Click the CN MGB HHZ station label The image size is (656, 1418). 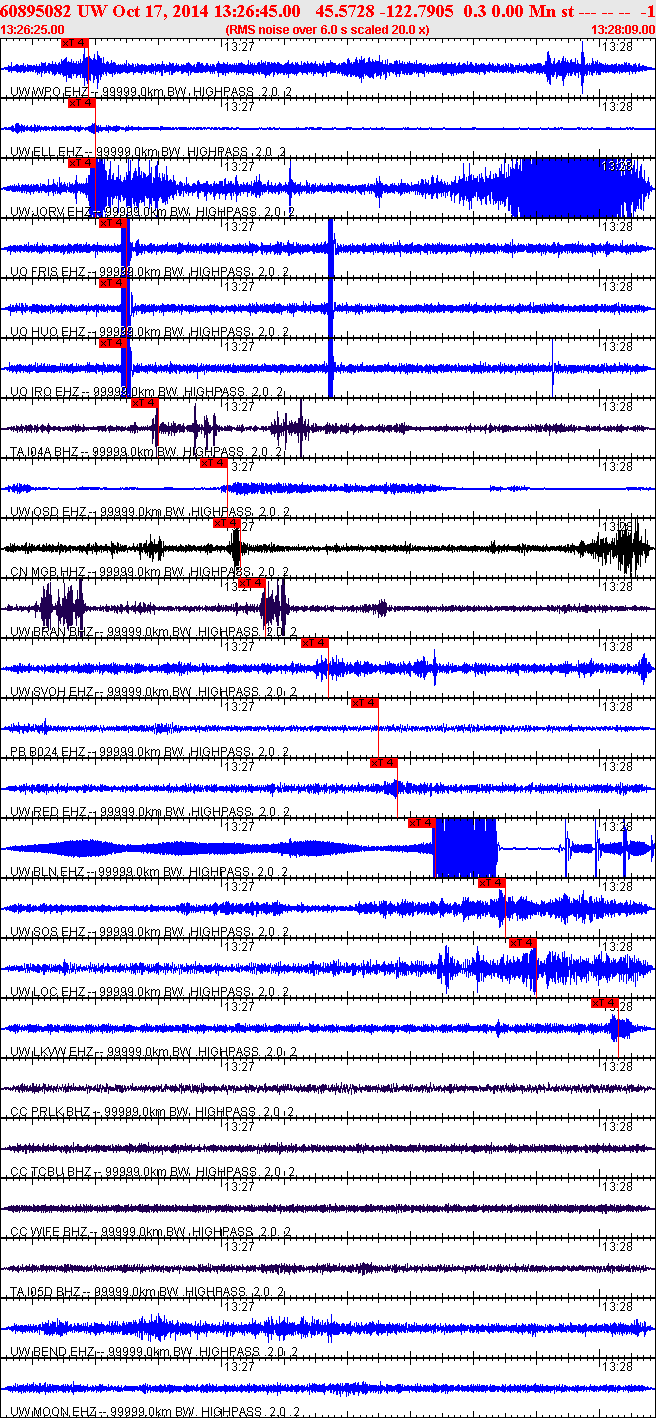(x=49, y=572)
